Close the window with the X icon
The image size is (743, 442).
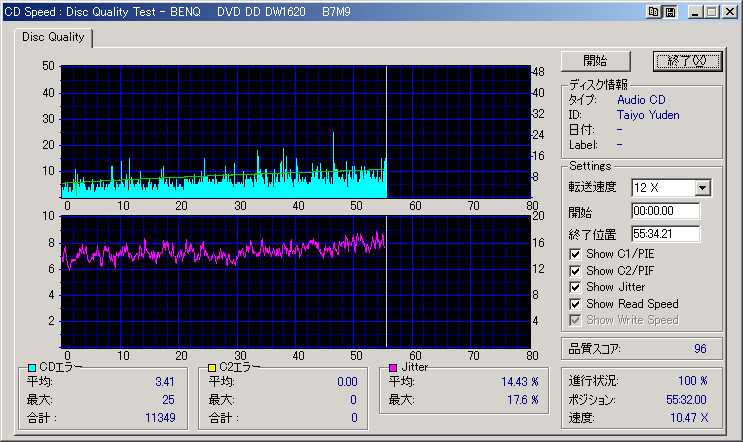pos(729,11)
